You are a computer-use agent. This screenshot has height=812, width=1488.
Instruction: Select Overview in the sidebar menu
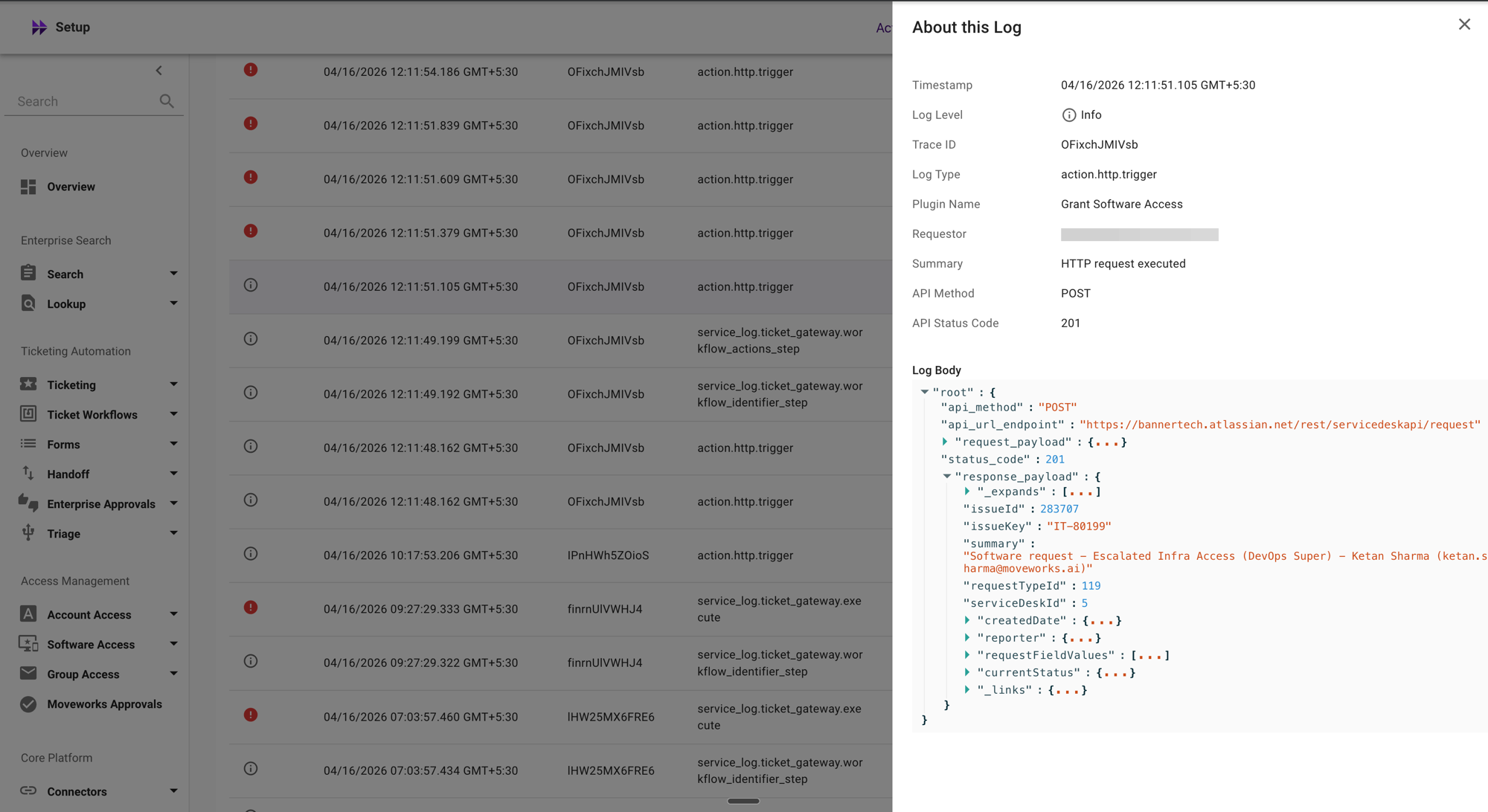tap(71, 187)
